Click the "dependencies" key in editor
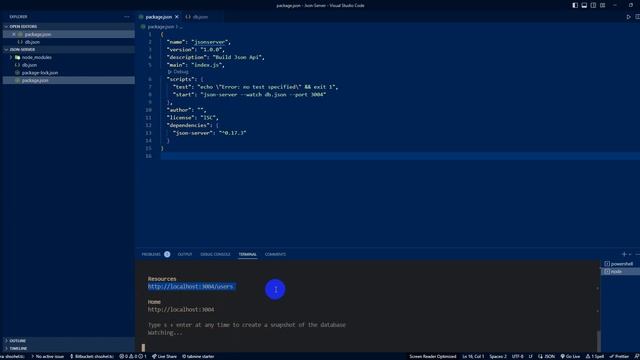640x360 pixels. click(189, 125)
